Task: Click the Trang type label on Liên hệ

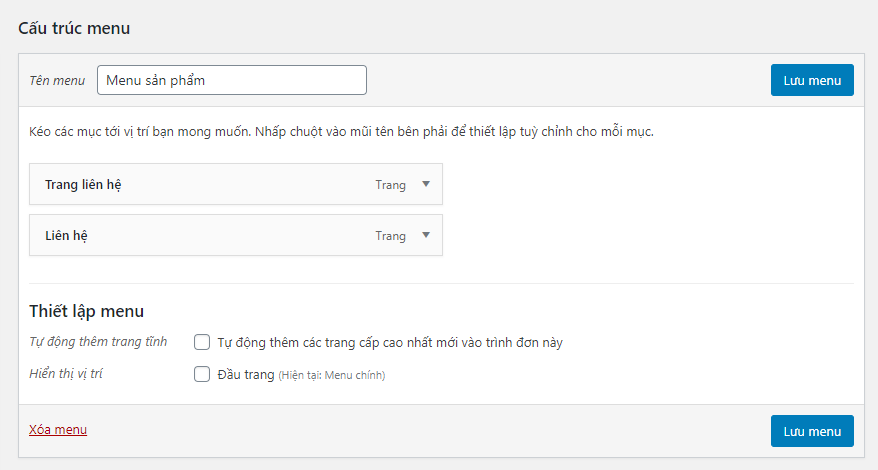Action: coord(390,236)
